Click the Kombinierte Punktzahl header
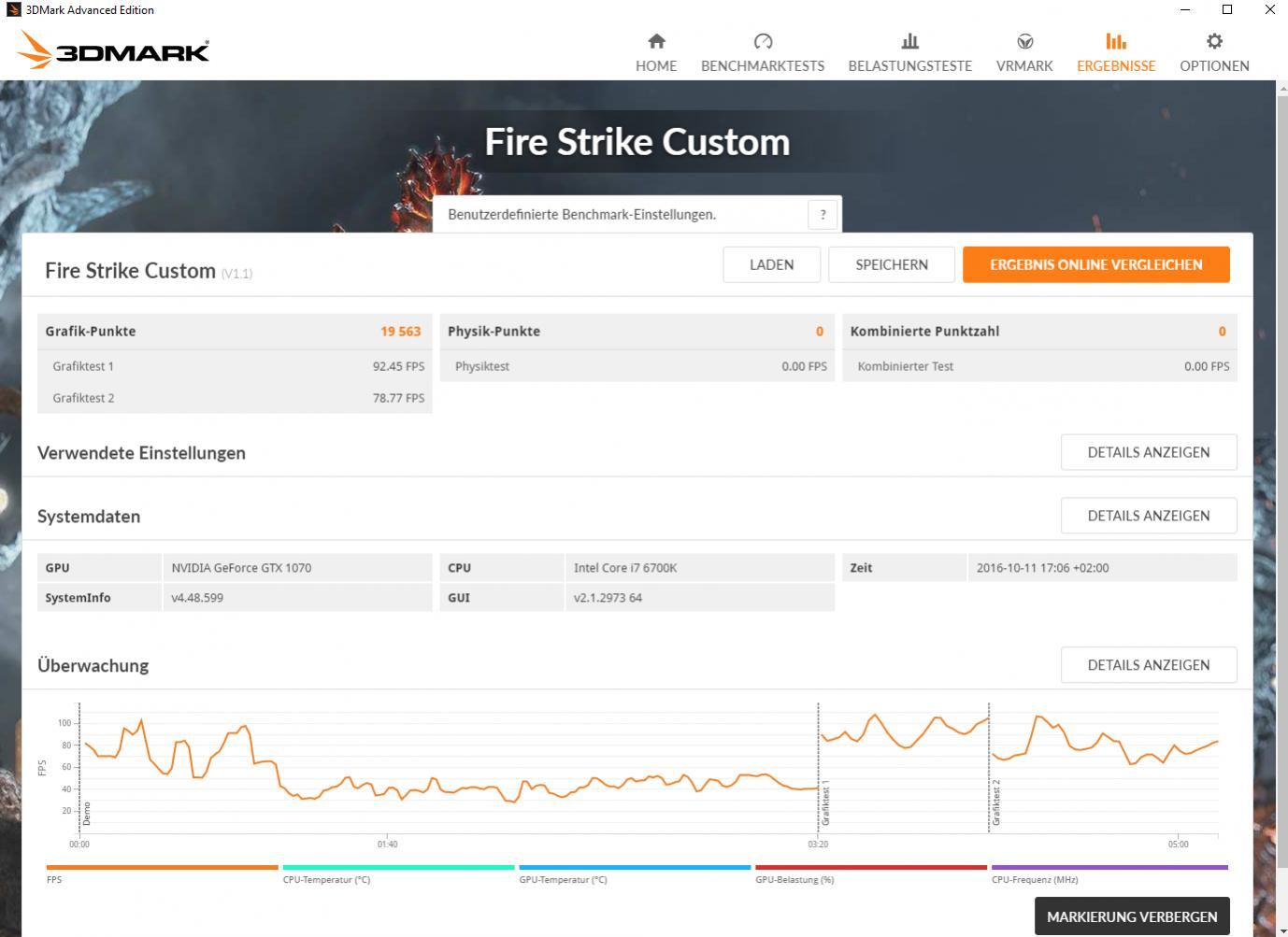The height and width of the screenshot is (937, 1288). pos(1039,331)
